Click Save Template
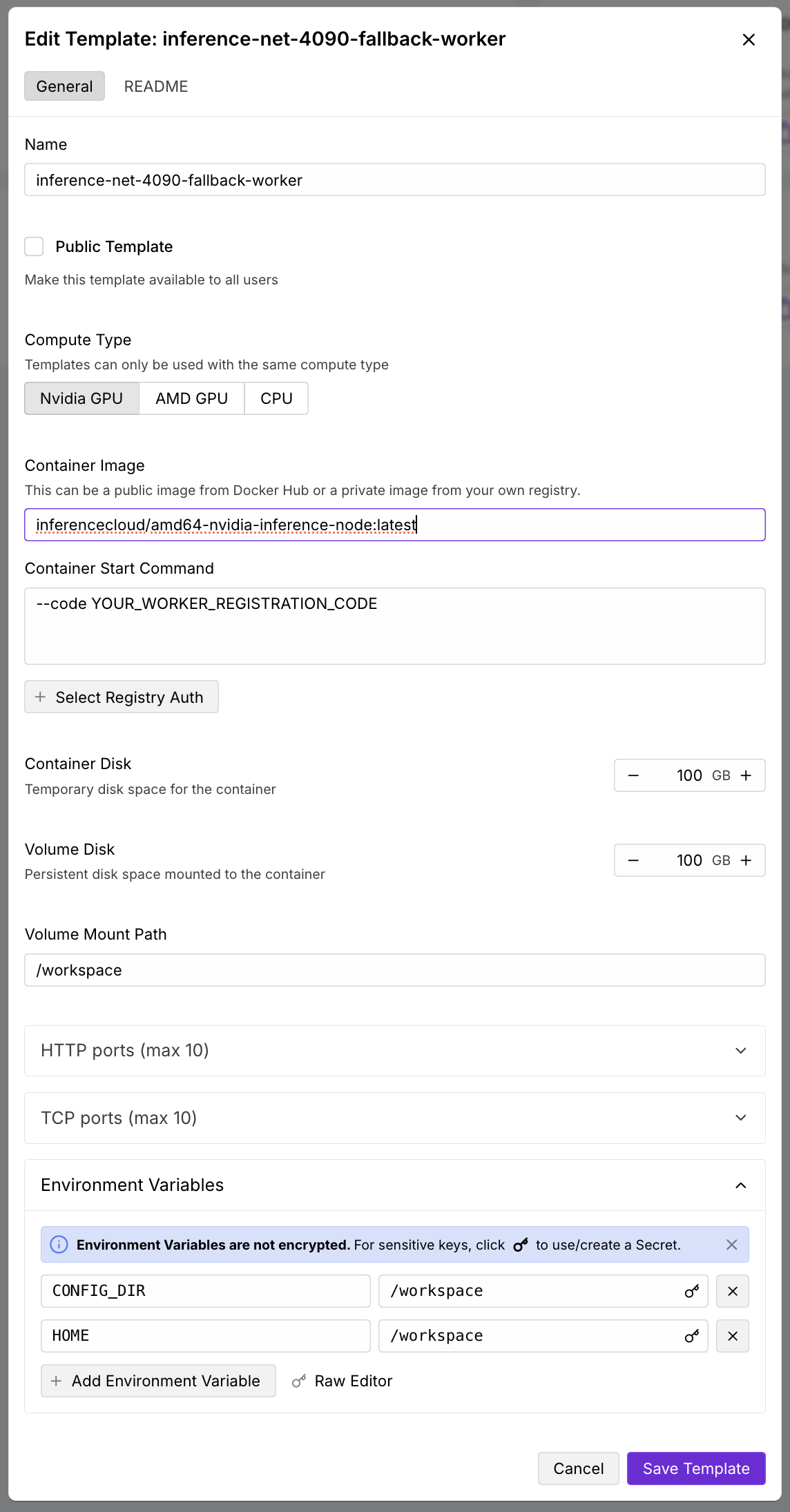This screenshot has height=1512, width=790. click(x=696, y=1469)
